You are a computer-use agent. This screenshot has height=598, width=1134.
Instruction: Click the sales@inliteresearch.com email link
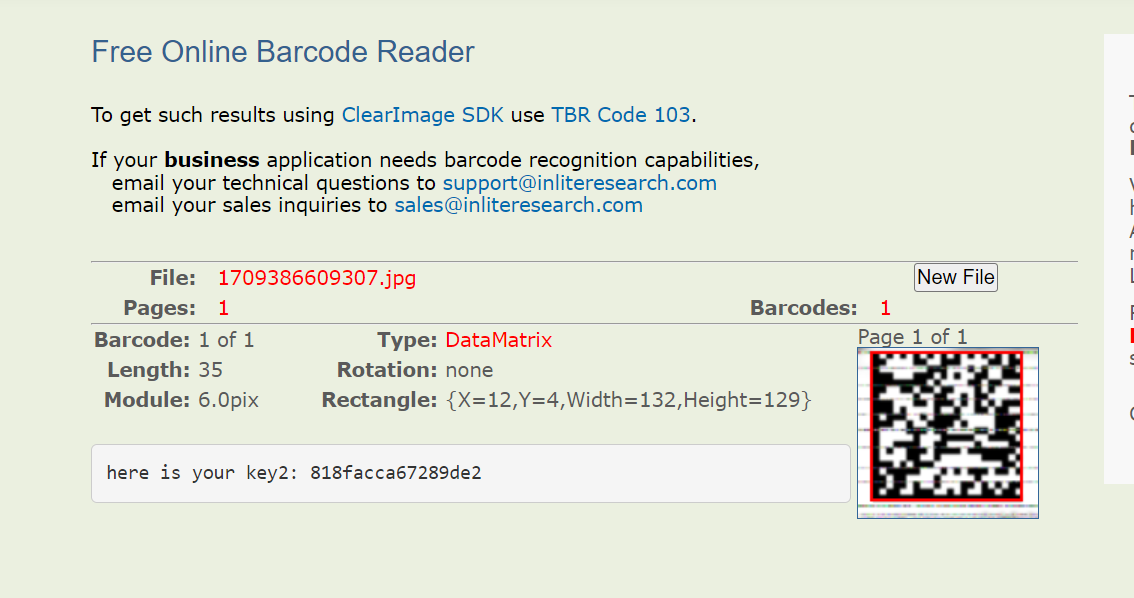[x=518, y=205]
